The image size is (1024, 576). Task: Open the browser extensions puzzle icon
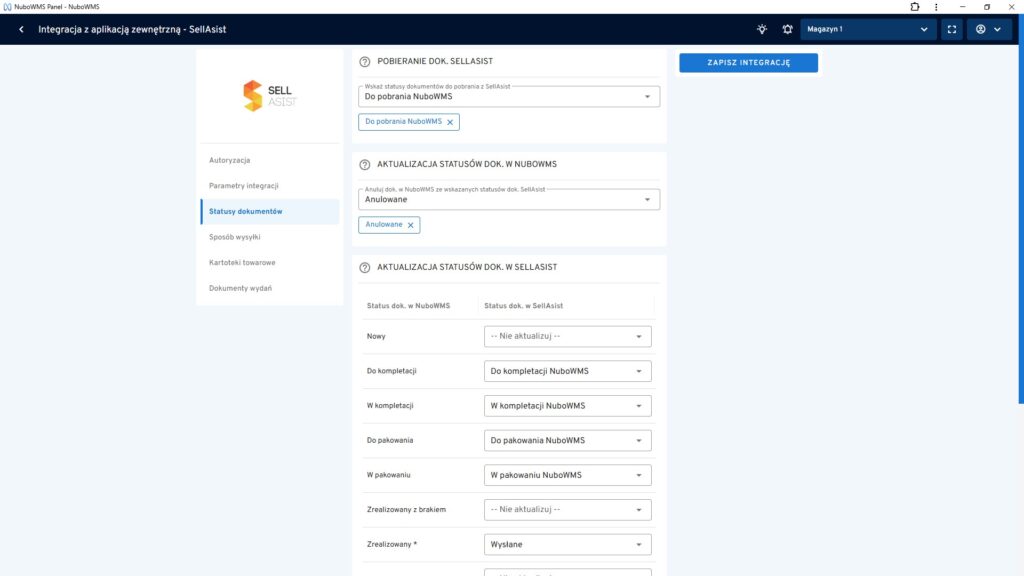[914, 6]
